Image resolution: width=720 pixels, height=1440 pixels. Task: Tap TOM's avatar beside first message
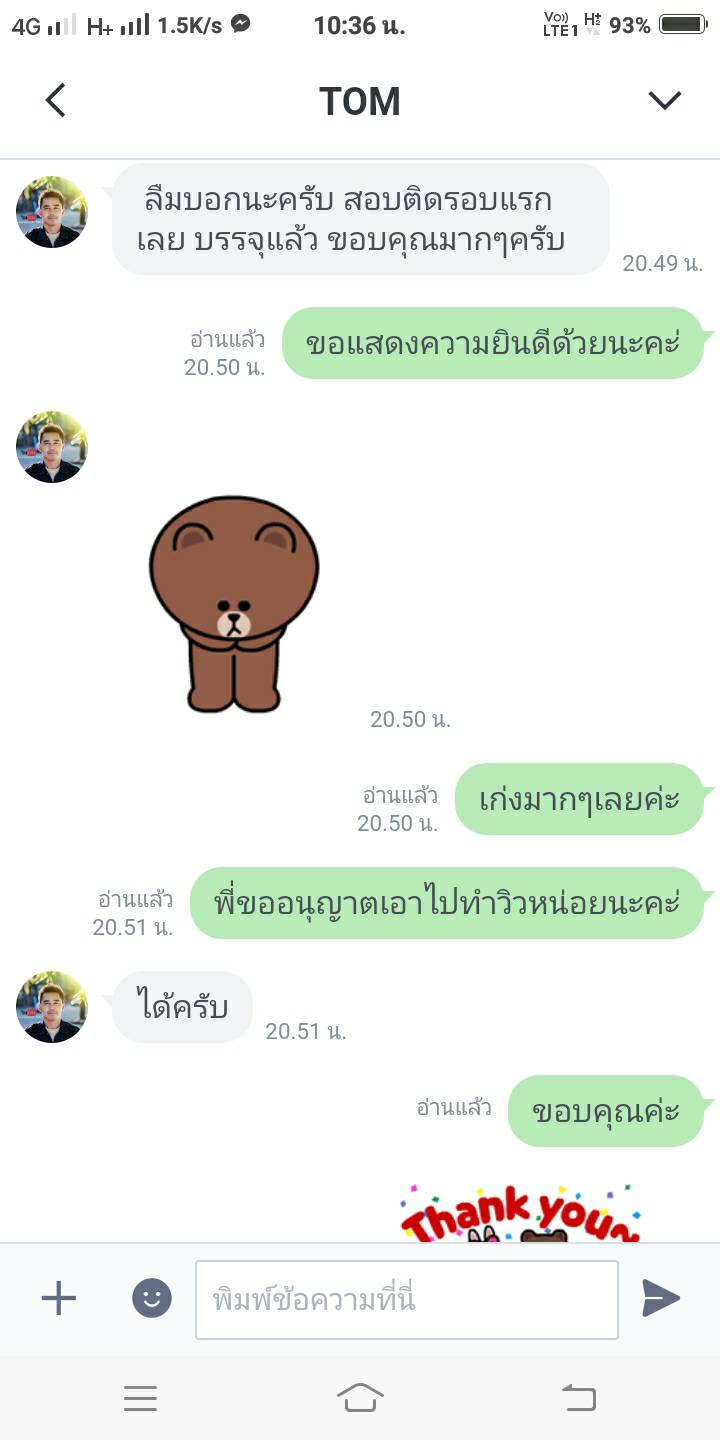click(x=52, y=212)
